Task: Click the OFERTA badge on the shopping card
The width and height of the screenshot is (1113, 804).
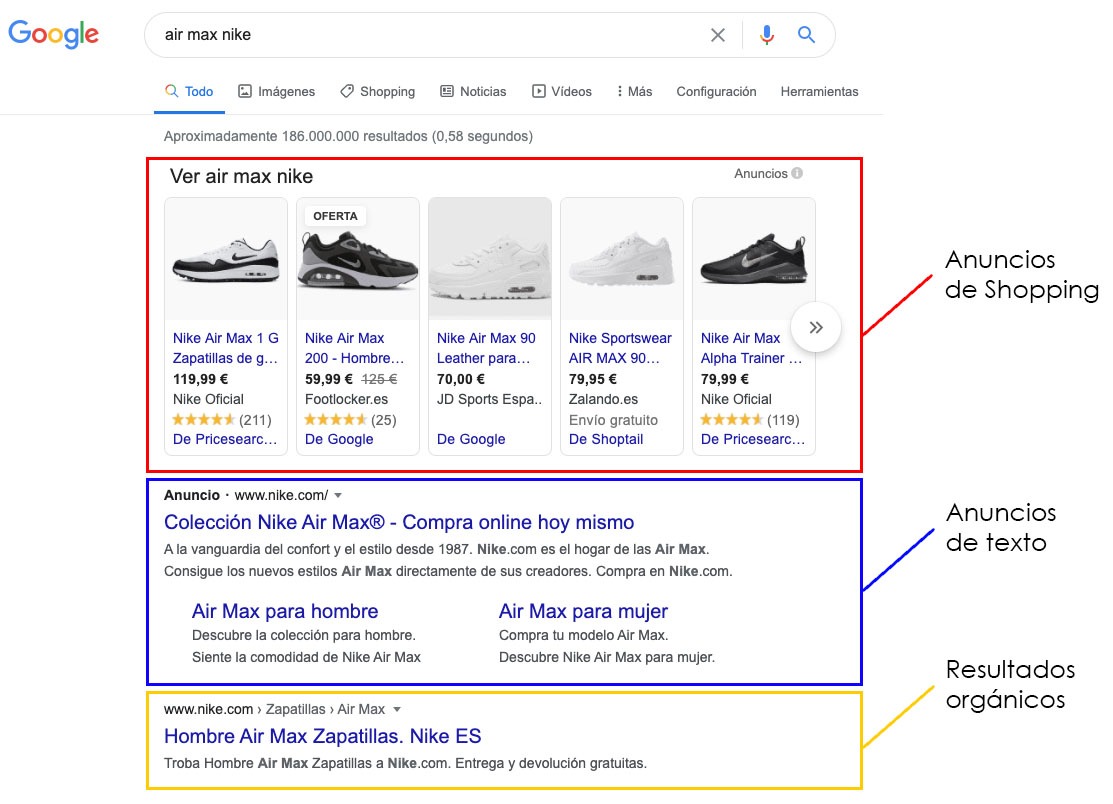Action: pos(335,216)
